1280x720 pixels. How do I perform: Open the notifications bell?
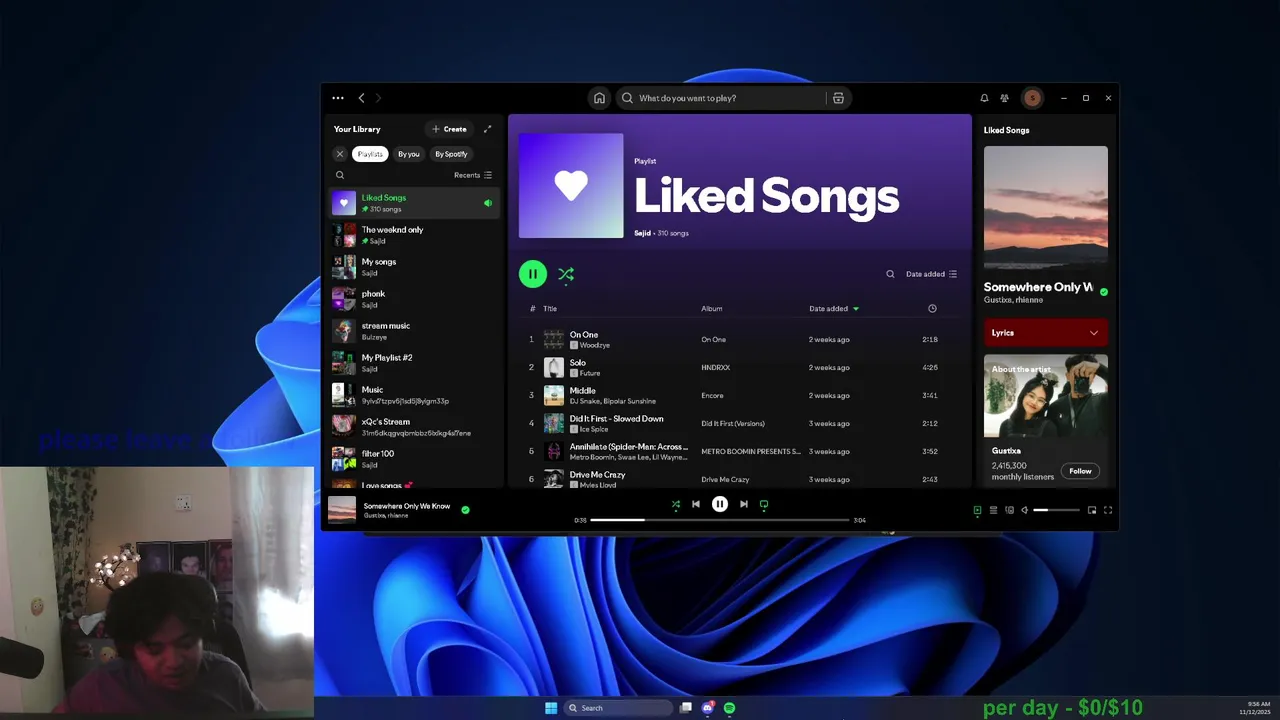pos(984,98)
